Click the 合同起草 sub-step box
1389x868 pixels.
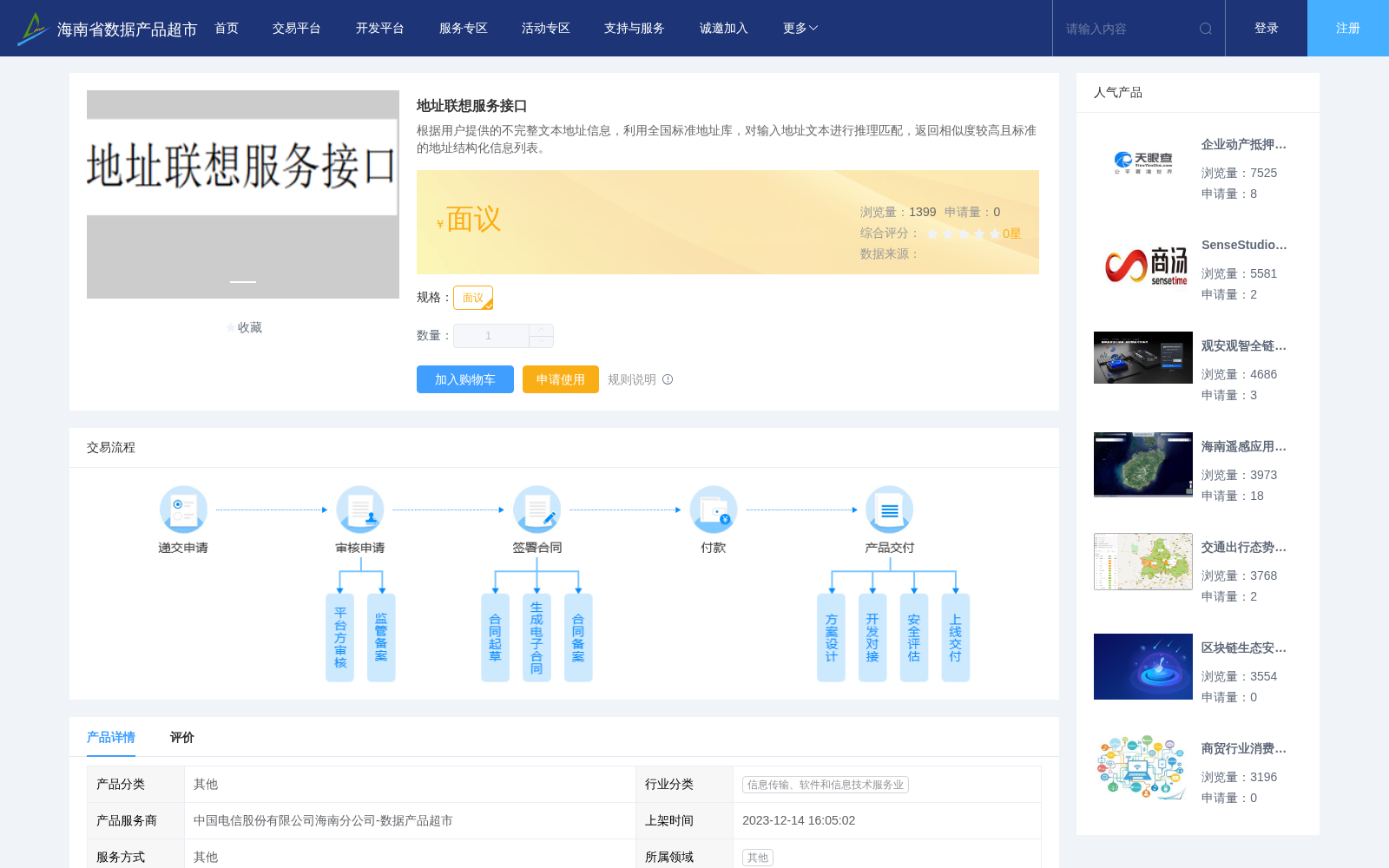pos(496,638)
